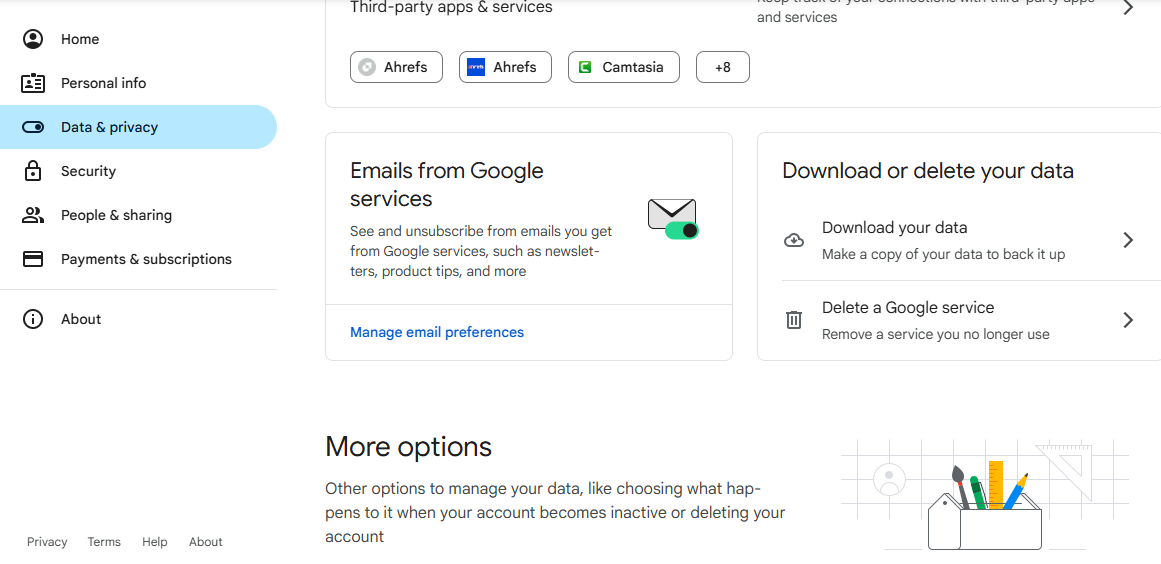Click the Delete a Google service trash icon
This screenshot has height=564, width=1161.
coord(794,320)
